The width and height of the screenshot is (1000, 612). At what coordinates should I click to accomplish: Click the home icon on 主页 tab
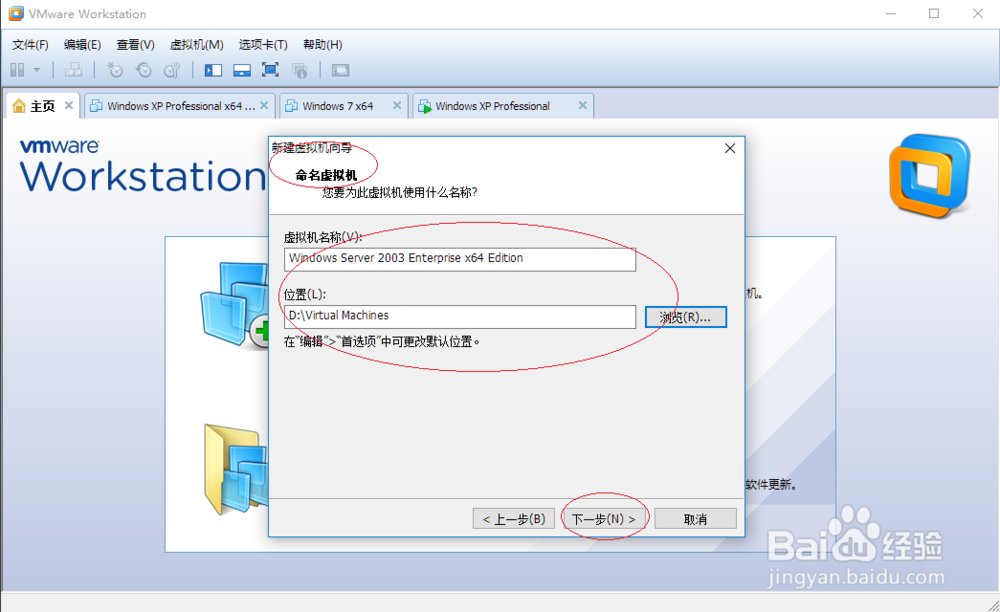click(20, 105)
